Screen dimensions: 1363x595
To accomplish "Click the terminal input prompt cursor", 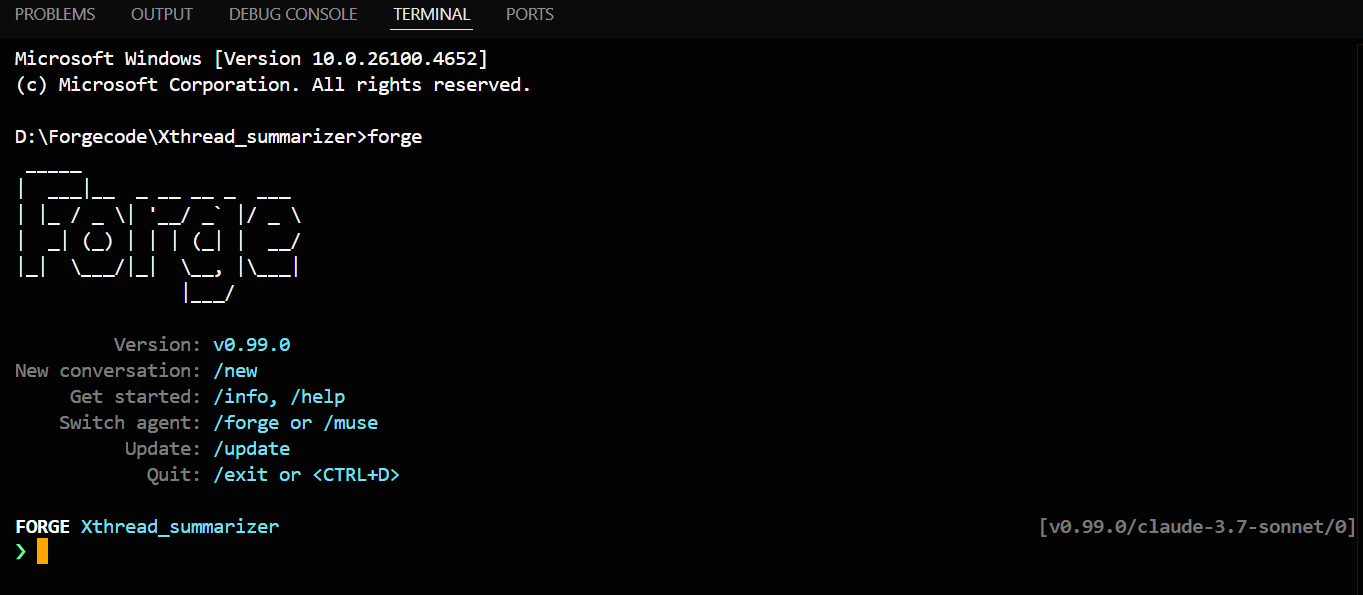I will [41, 551].
